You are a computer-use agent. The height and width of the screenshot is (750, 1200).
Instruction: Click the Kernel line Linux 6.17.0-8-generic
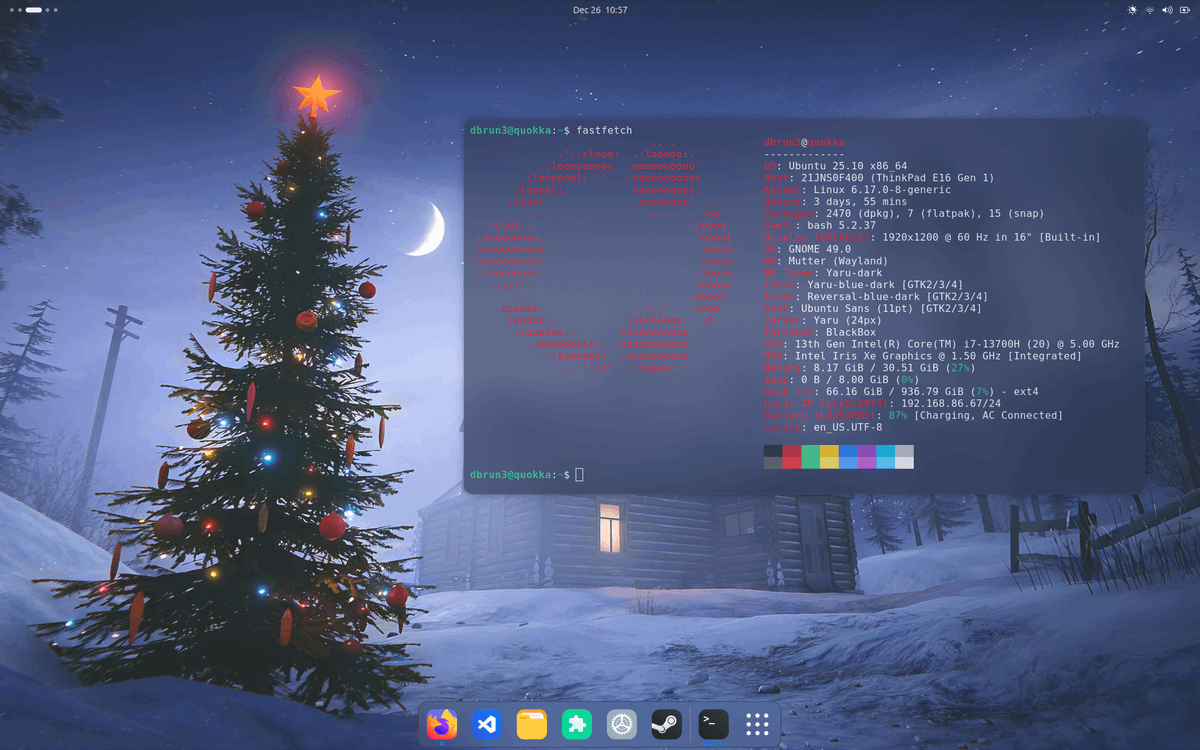tap(857, 190)
